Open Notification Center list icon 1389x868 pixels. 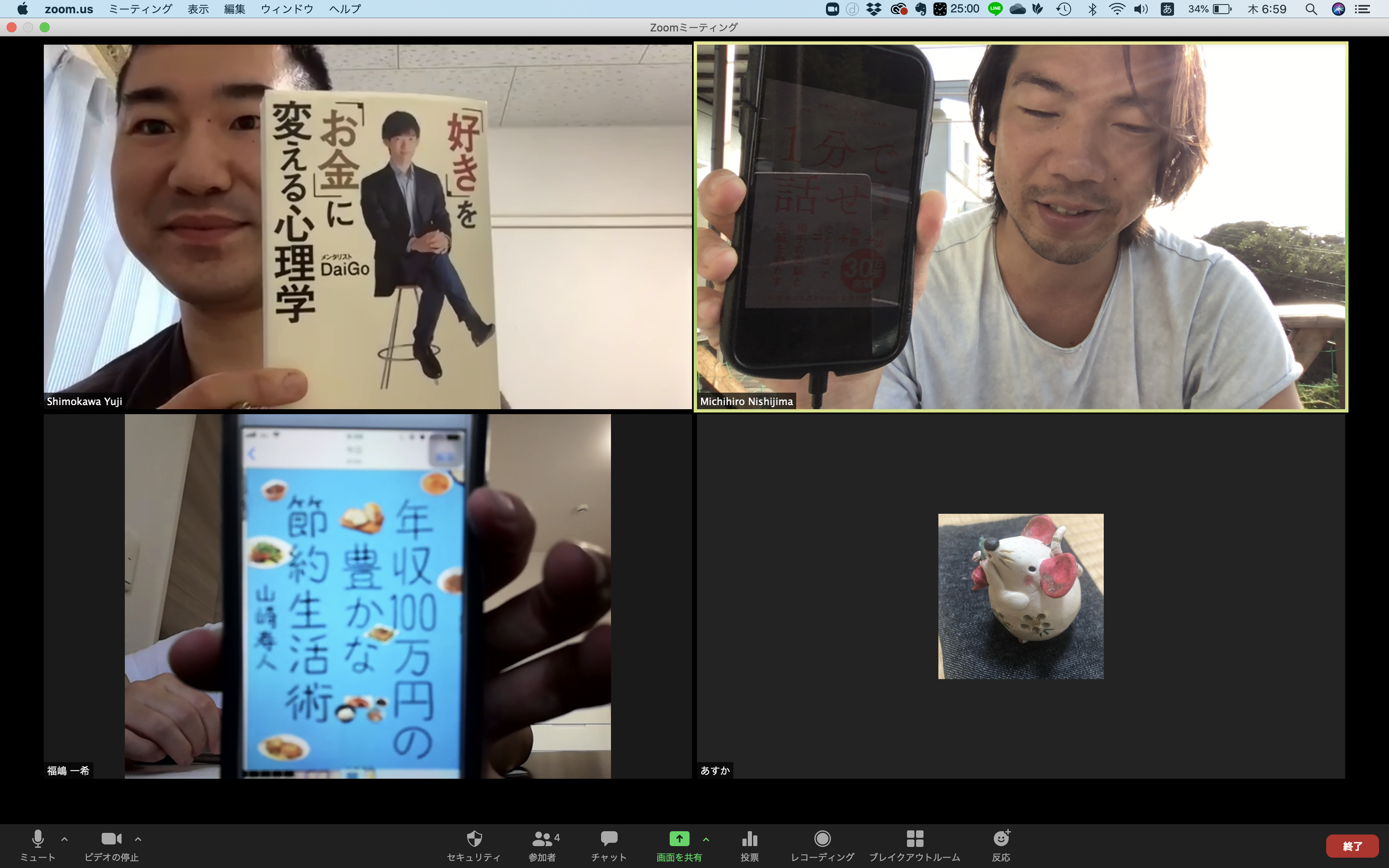pos(1363,9)
